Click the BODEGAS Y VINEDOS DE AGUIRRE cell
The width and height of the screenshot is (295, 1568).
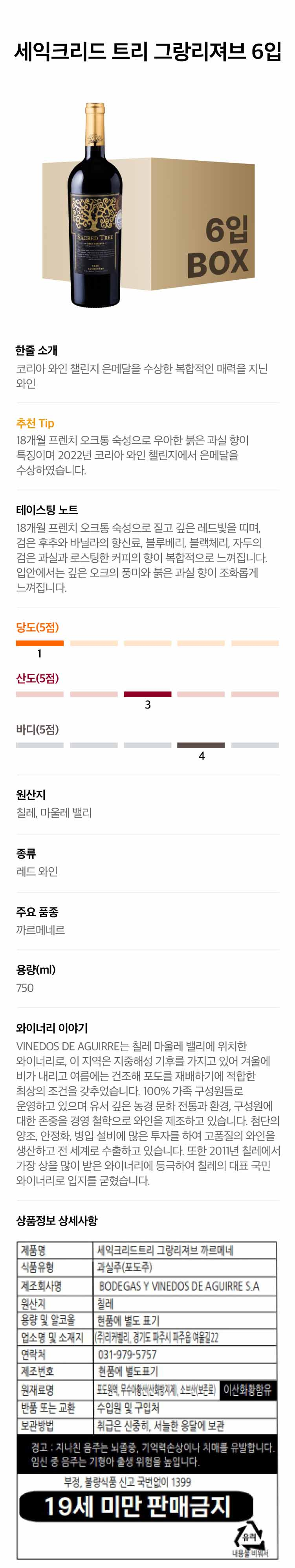pyautogui.click(x=179, y=1286)
